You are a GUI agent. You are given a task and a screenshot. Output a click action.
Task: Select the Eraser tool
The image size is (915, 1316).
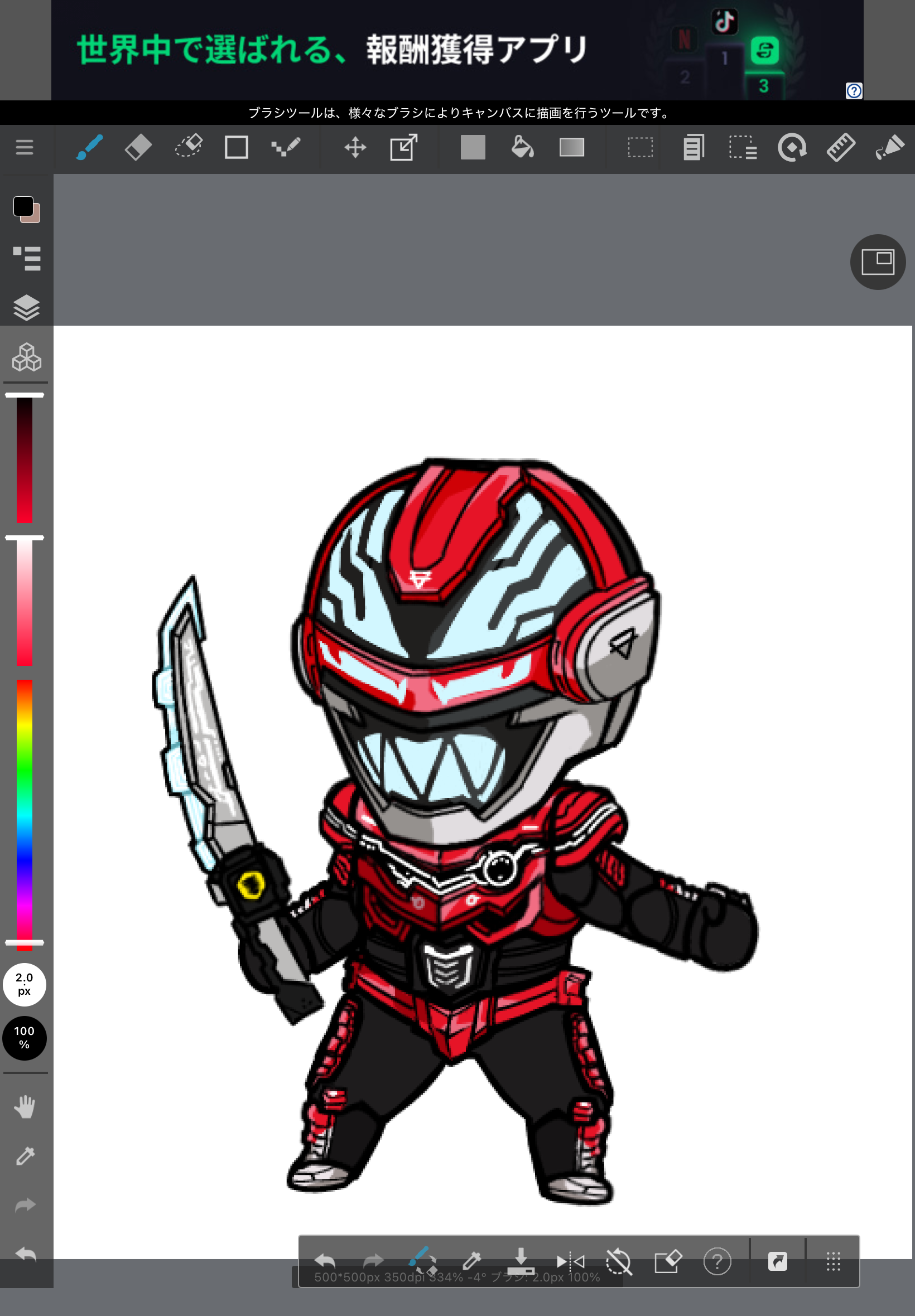[138, 148]
